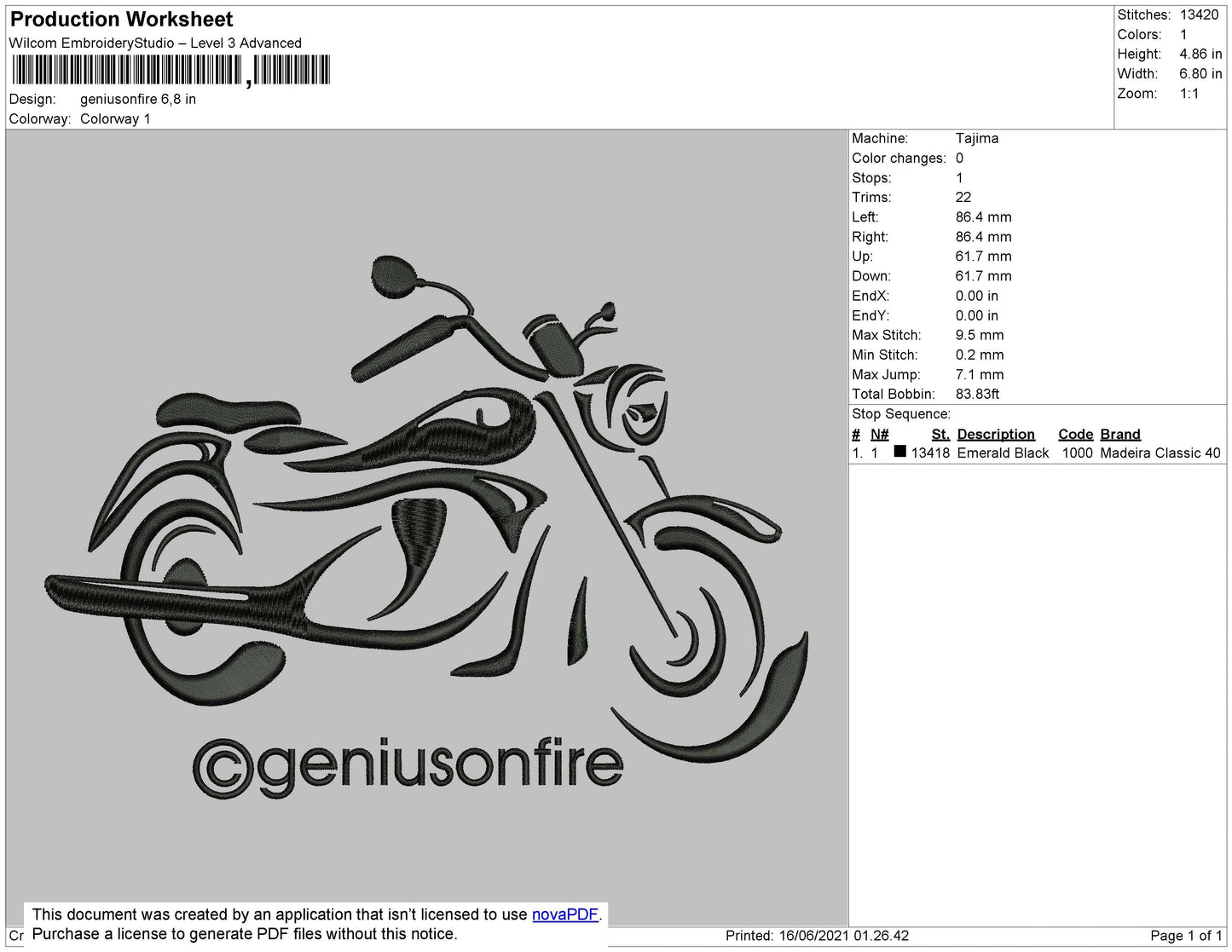This screenshot has height=952, width=1232.
Task: Click the Brand column header
Action: [1120, 434]
